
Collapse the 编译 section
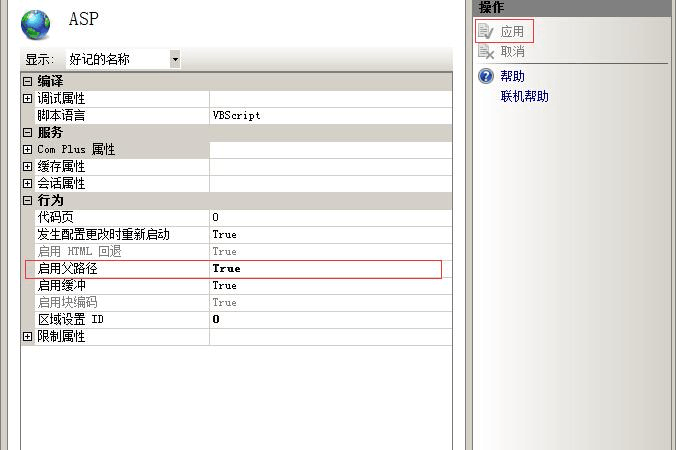coord(28,81)
